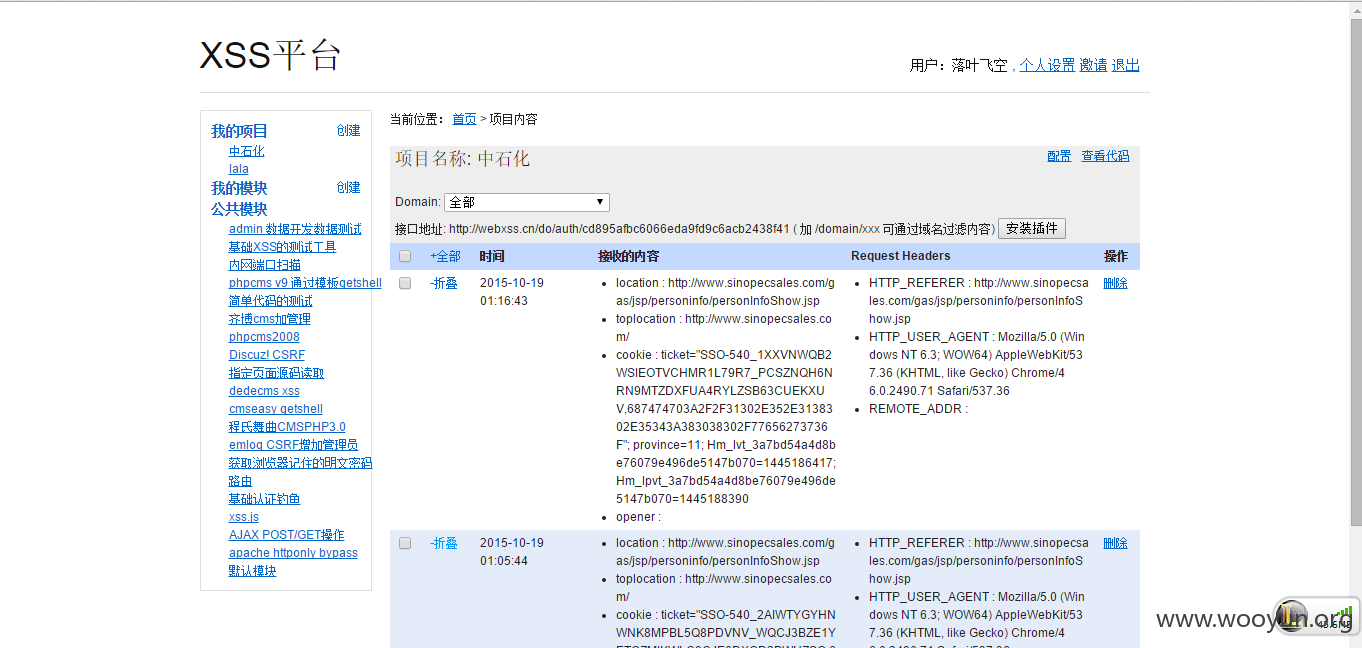Open the 指定页面源码读取 module
Viewport: 1362px width, 648px height.
[x=276, y=373]
